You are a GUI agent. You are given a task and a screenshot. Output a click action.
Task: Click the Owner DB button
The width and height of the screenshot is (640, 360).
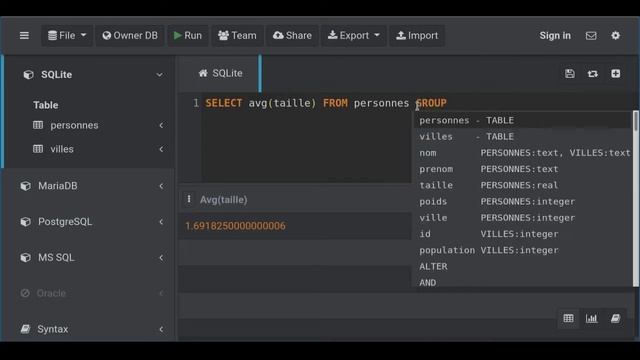click(130, 36)
